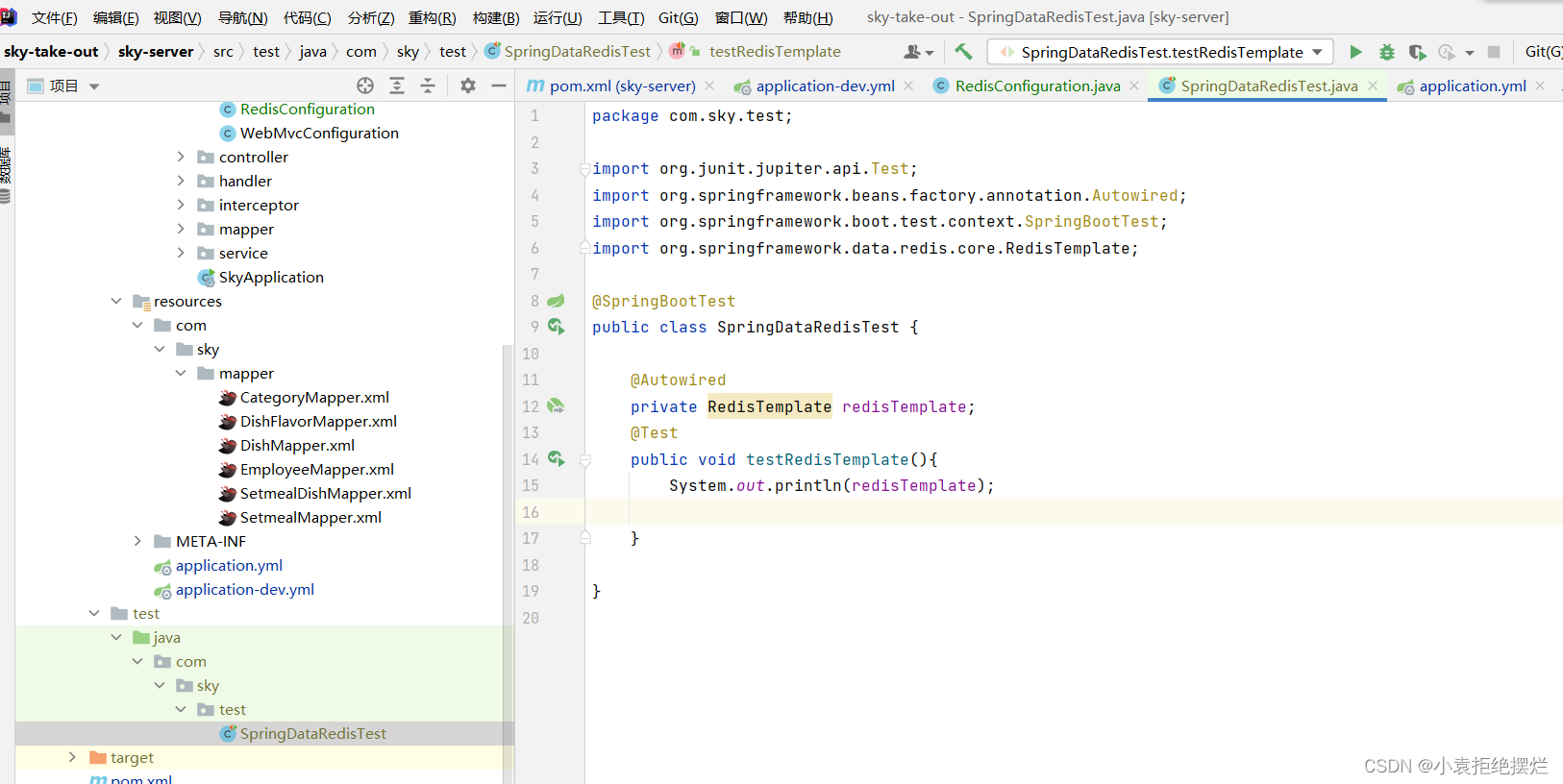The width and height of the screenshot is (1563, 784).
Task: Collapse the resources folder
Action: (116, 301)
